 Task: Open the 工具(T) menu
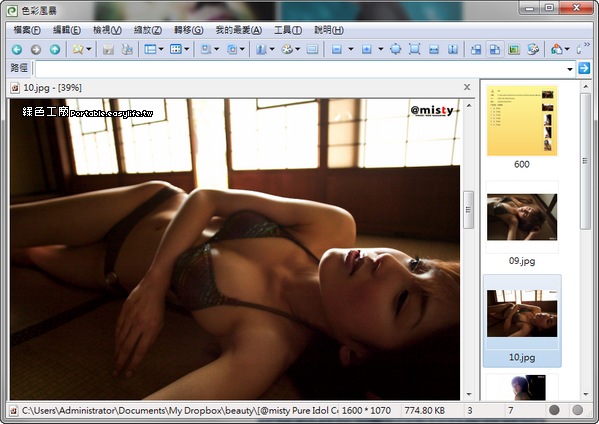(x=288, y=30)
